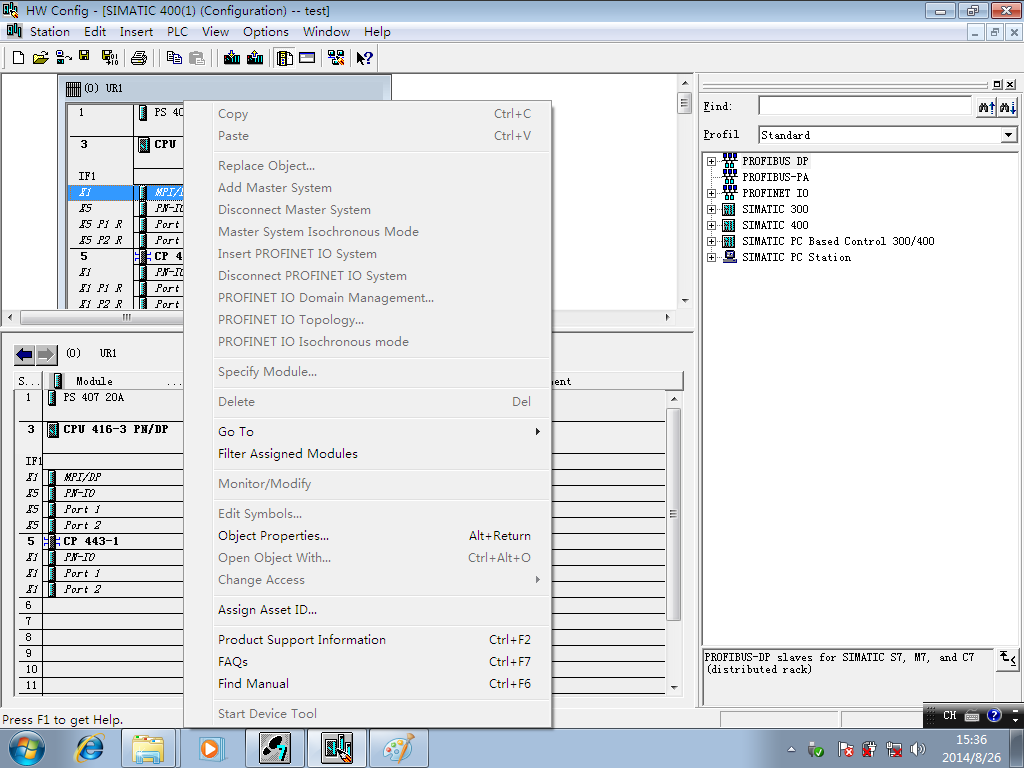Open the Help menu
Image resolution: width=1024 pixels, height=768 pixels.
pos(377,31)
